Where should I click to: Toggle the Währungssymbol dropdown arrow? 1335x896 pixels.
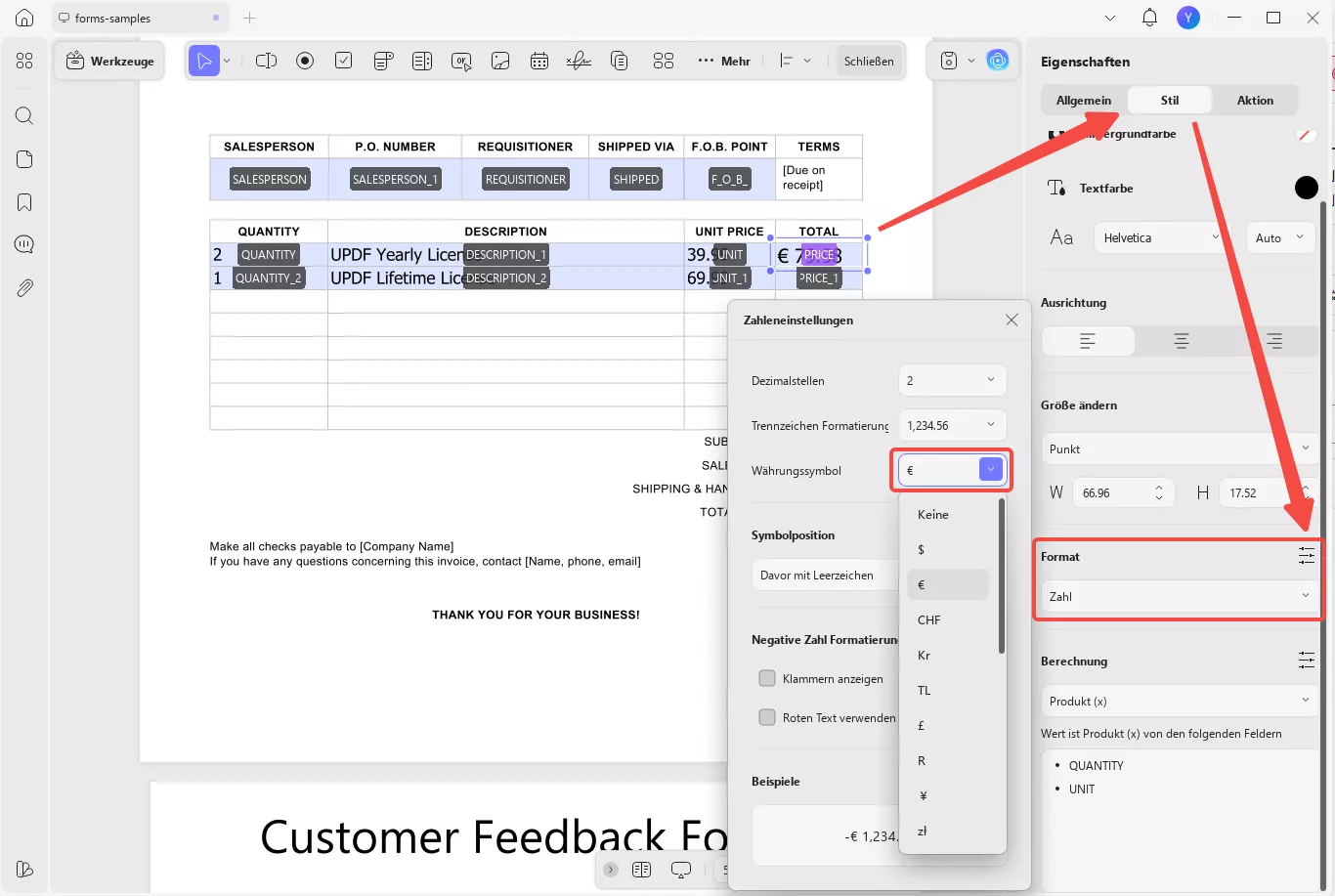(991, 470)
